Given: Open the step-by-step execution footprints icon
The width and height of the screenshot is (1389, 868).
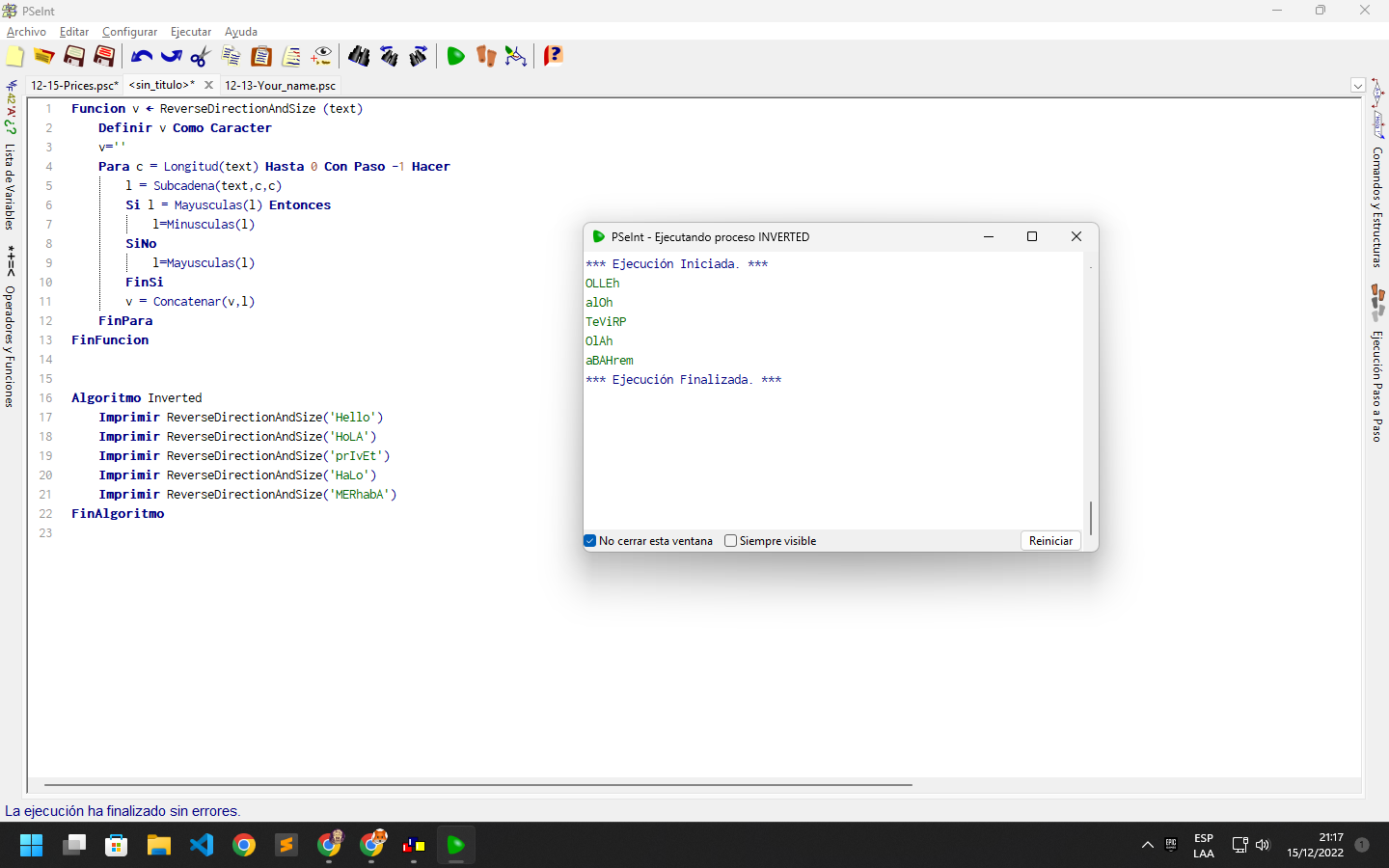Looking at the screenshot, I should point(485,56).
